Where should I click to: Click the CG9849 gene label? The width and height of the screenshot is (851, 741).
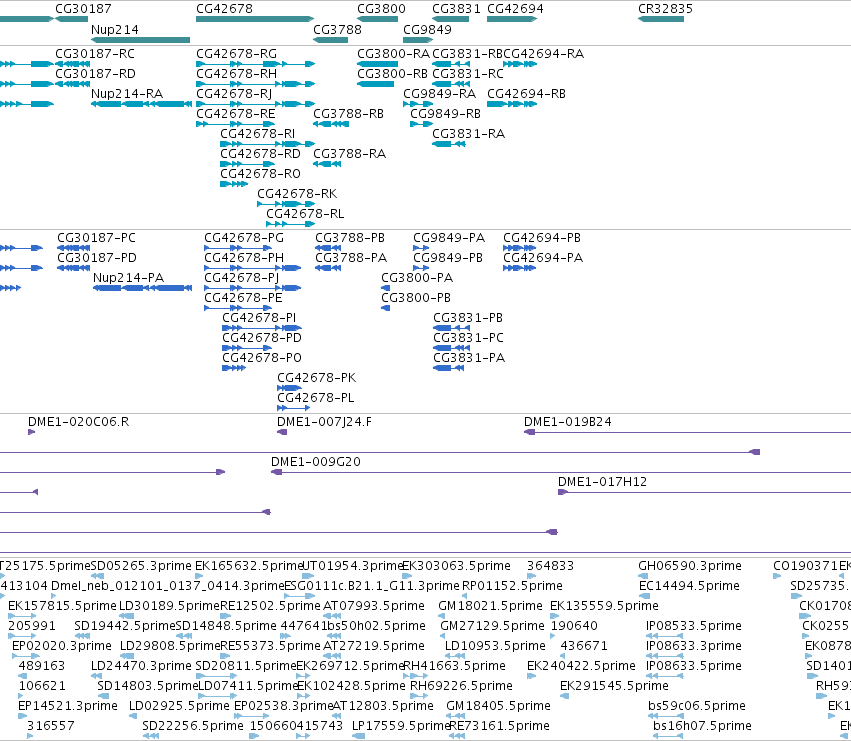coord(427,29)
